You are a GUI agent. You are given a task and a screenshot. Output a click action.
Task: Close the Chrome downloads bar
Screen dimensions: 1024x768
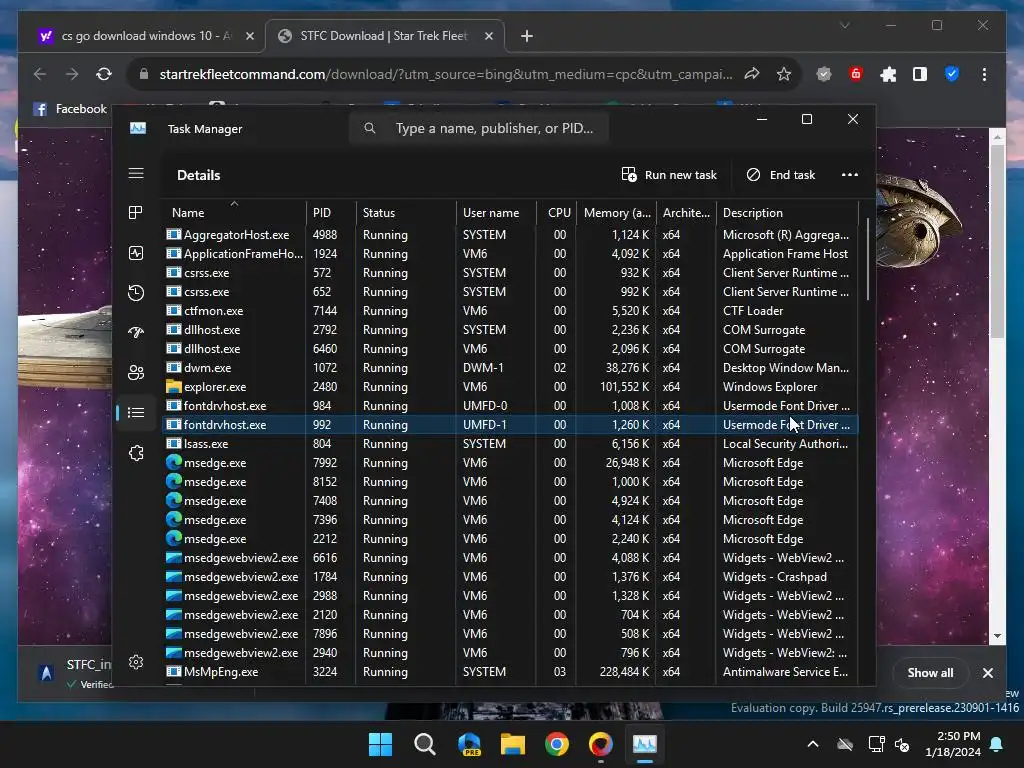coord(987,673)
